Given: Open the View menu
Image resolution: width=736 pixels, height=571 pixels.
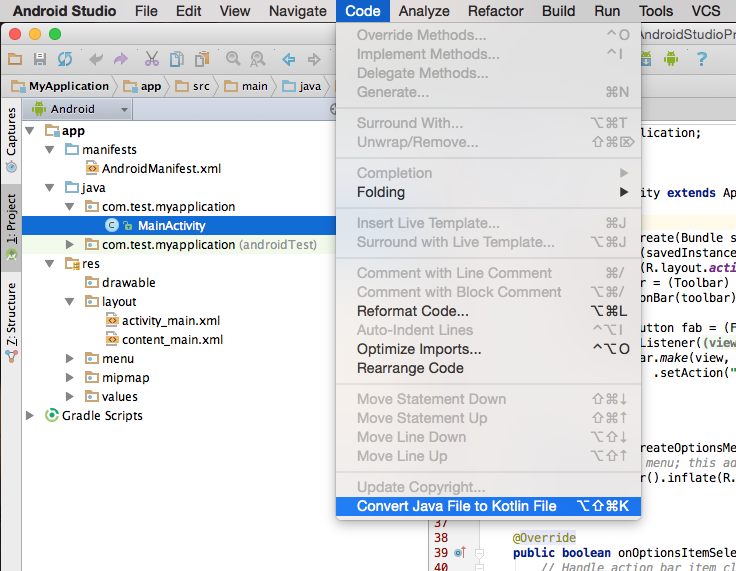Looking at the screenshot, I should coord(235,11).
